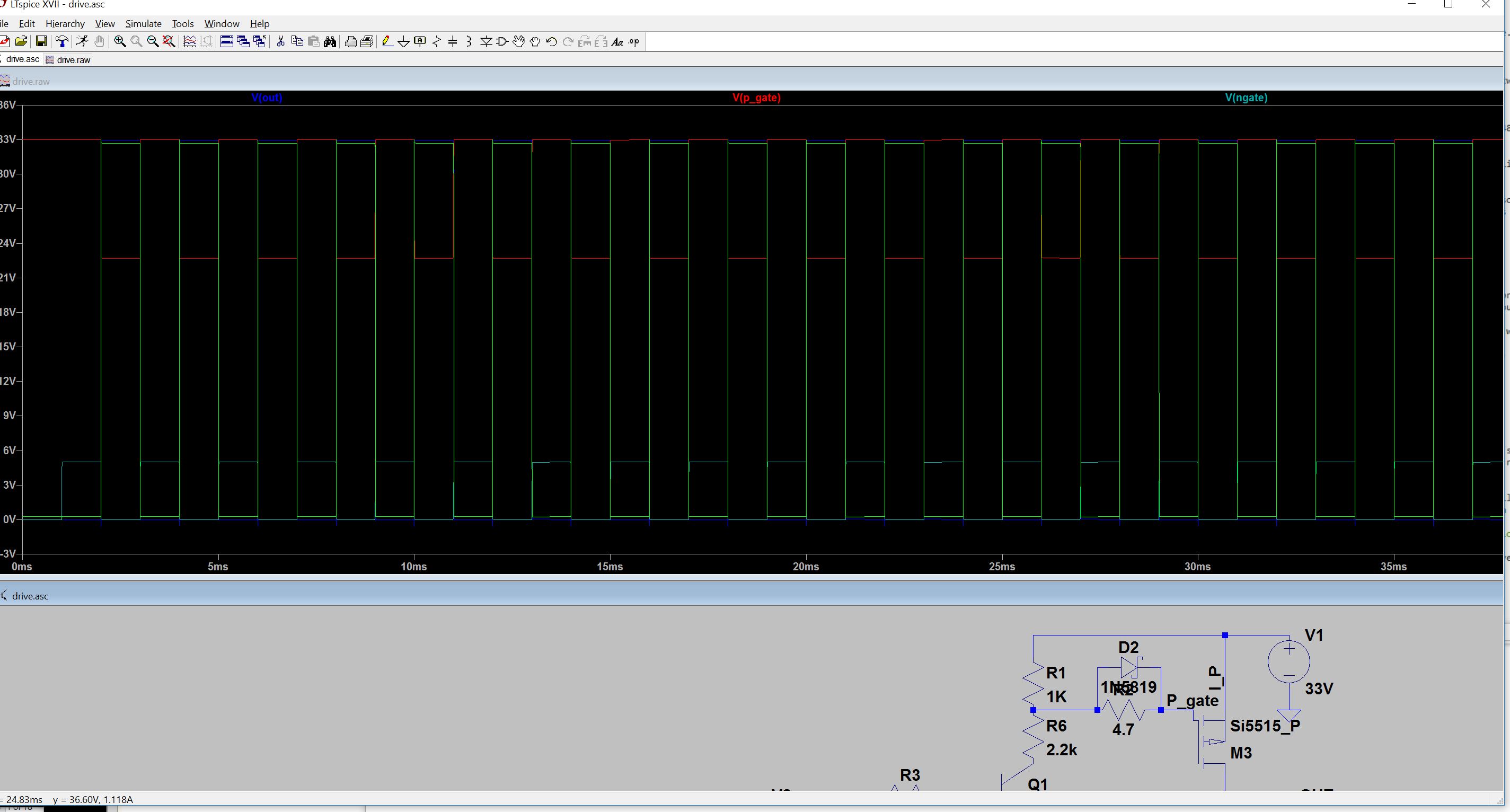Click the 33V value of source V1
This screenshot has width=1510, height=812.
(1319, 689)
